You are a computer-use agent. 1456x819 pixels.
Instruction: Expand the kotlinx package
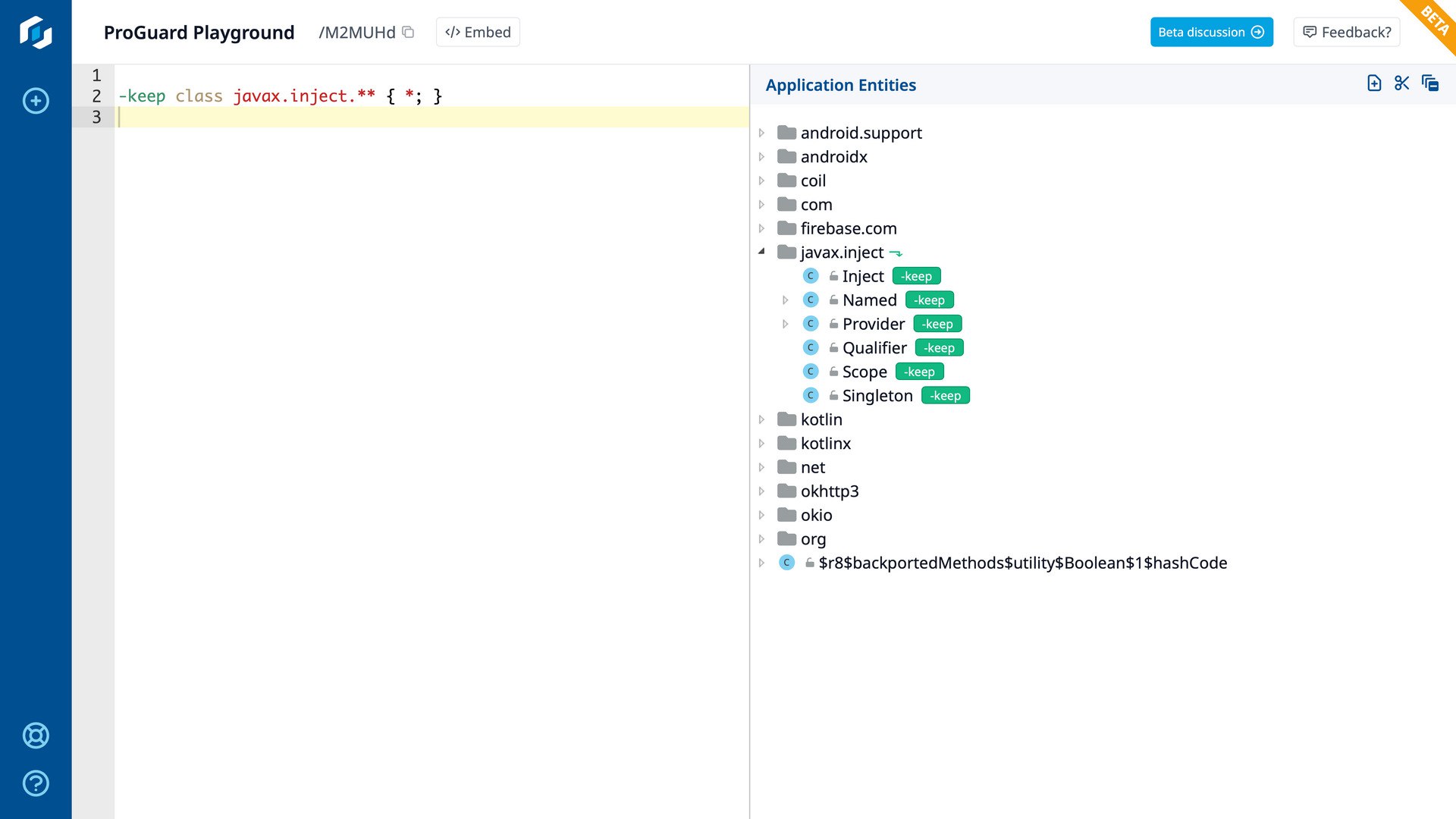pyautogui.click(x=761, y=444)
